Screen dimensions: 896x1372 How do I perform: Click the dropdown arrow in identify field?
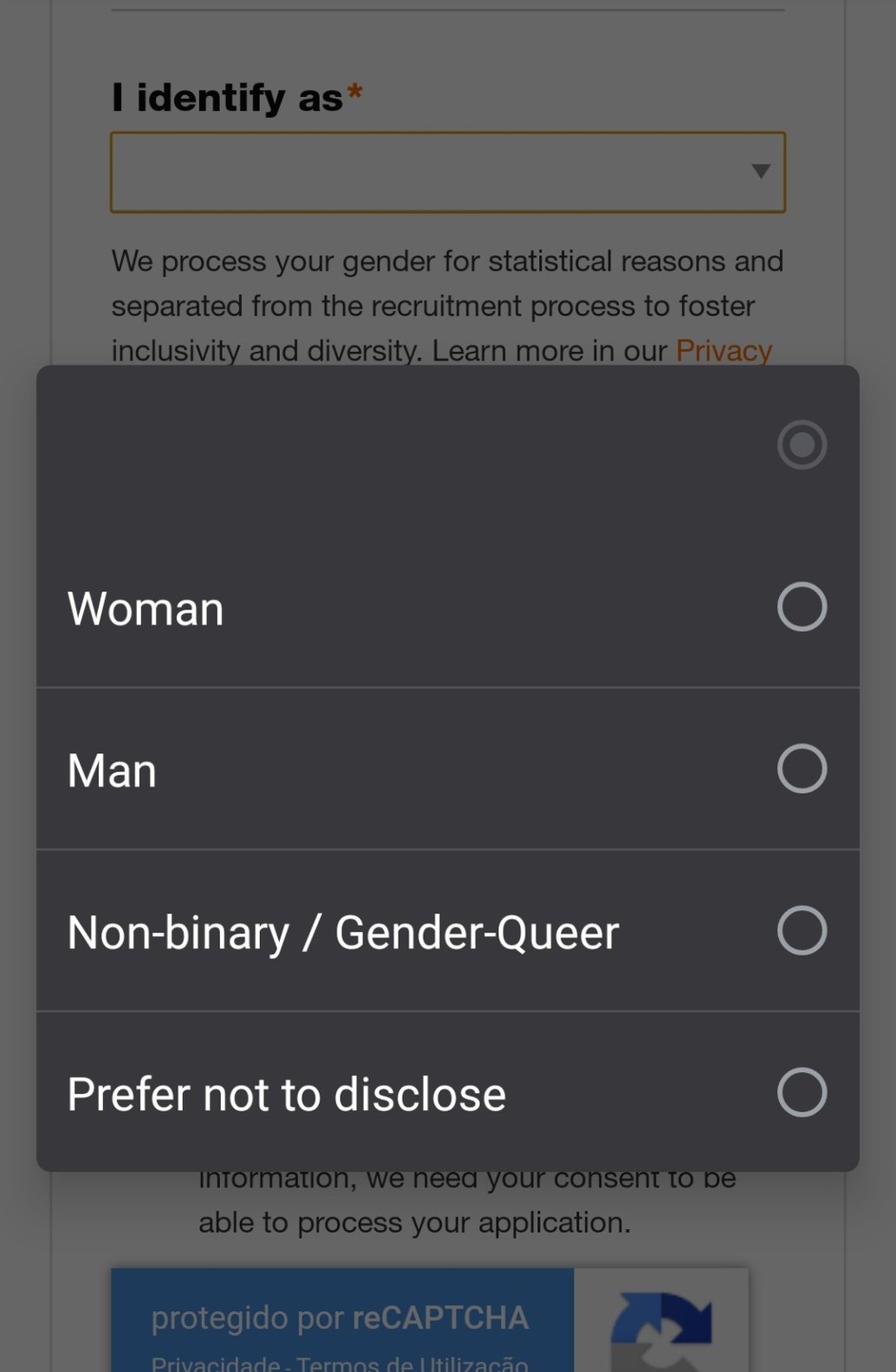pyautogui.click(x=761, y=172)
